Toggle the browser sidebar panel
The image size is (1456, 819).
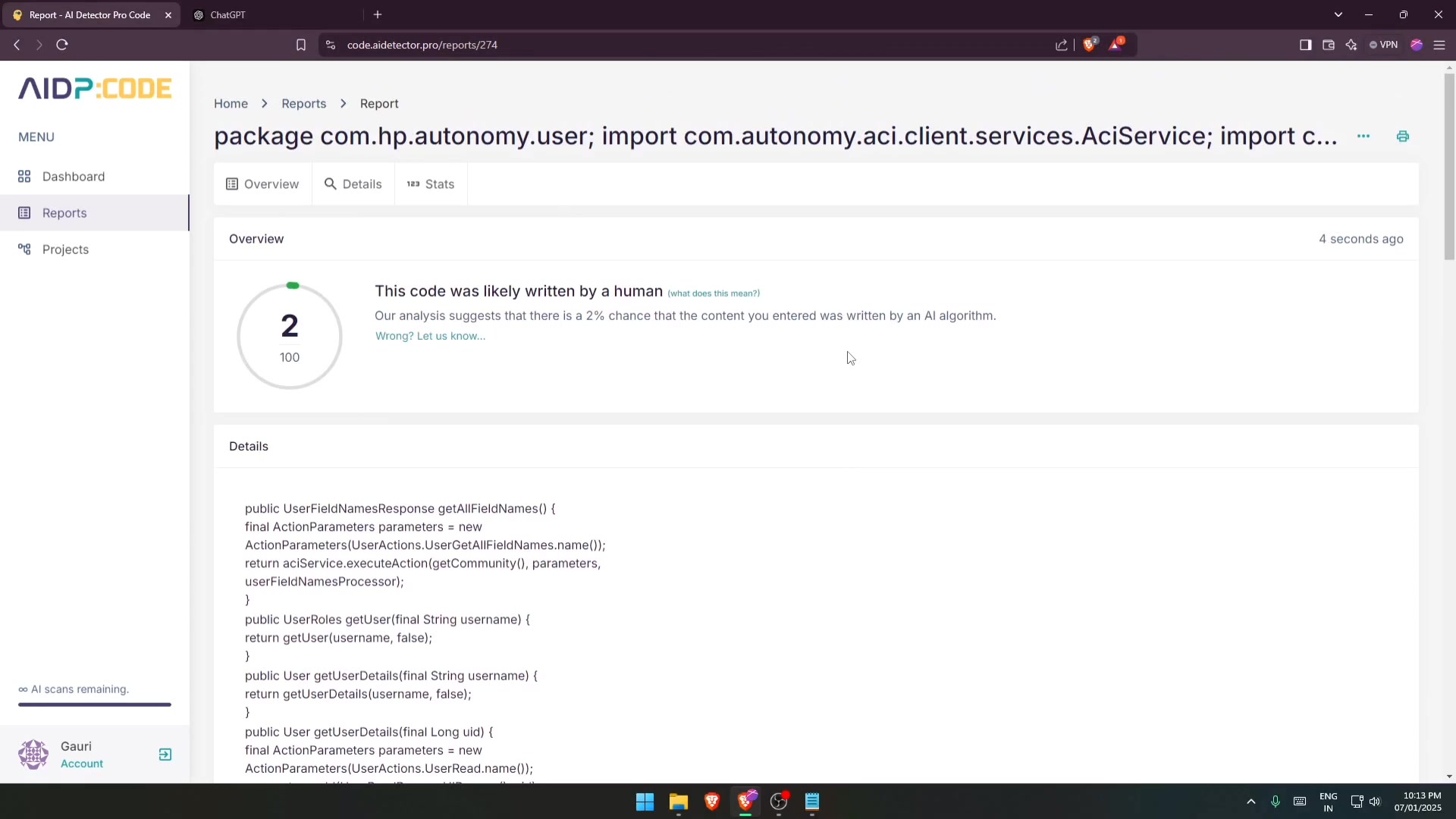pyautogui.click(x=1305, y=45)
